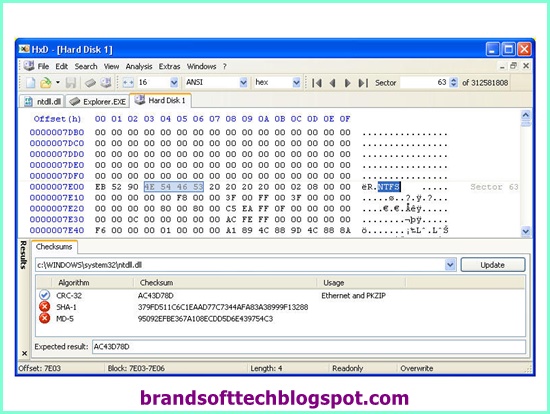Open the Extras menu
550x414 pixels.
coord(169,66)
